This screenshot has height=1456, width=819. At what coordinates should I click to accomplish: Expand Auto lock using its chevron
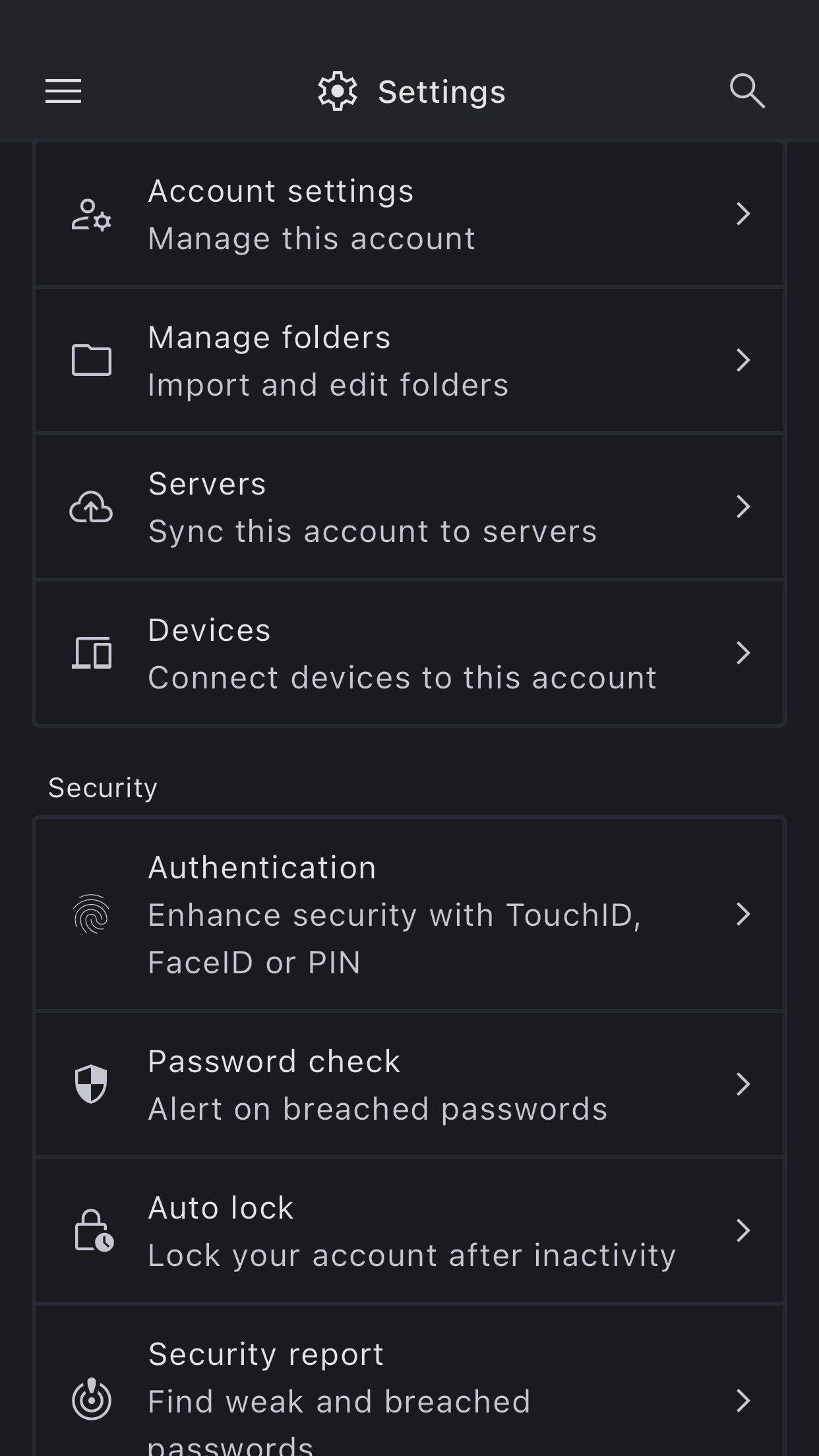click(x=743, y=1230)
